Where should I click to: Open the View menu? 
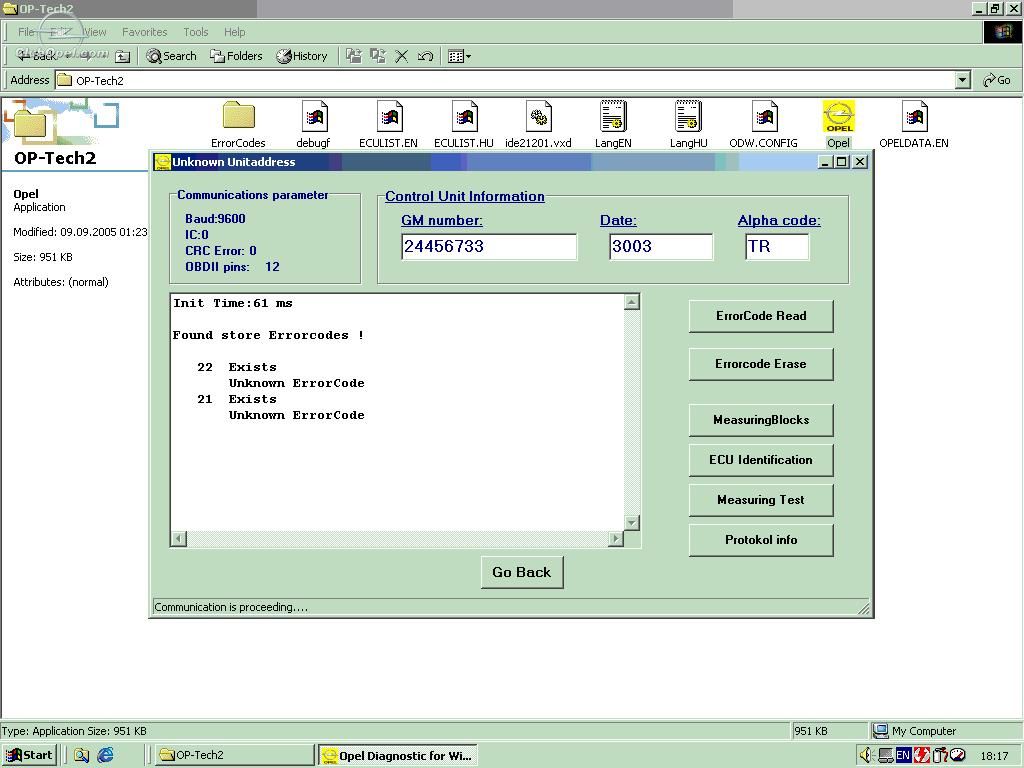tap(94, 32)
